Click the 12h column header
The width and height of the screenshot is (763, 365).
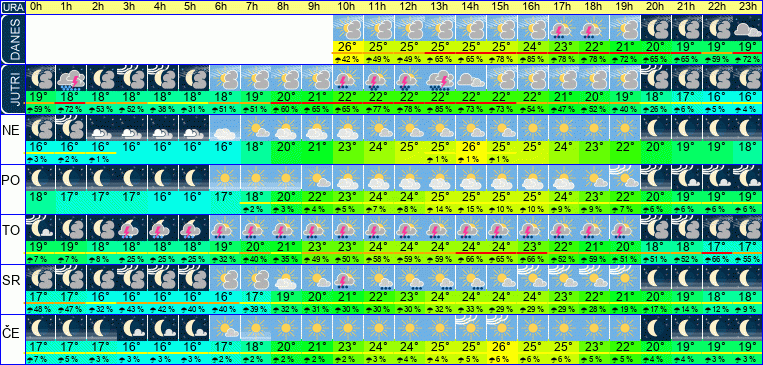pos(410,7)
